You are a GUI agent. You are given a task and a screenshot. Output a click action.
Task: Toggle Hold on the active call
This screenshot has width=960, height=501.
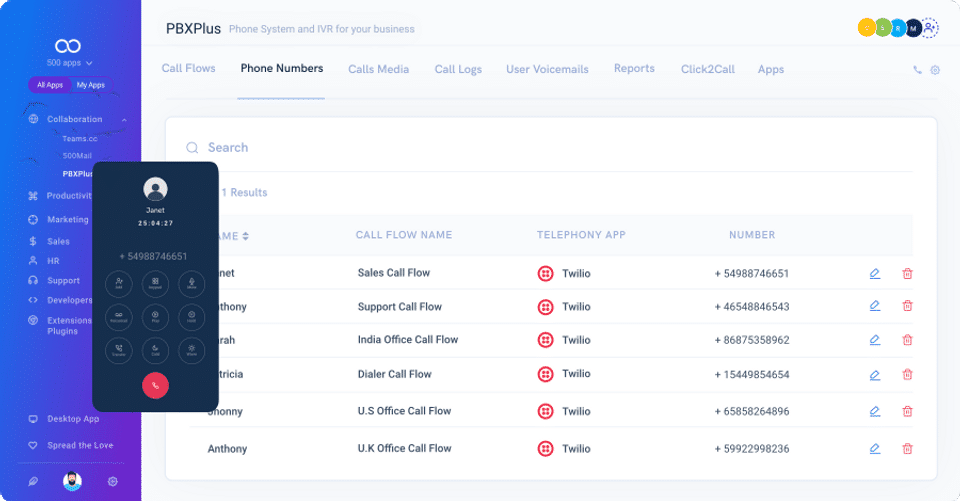[191, 318]
